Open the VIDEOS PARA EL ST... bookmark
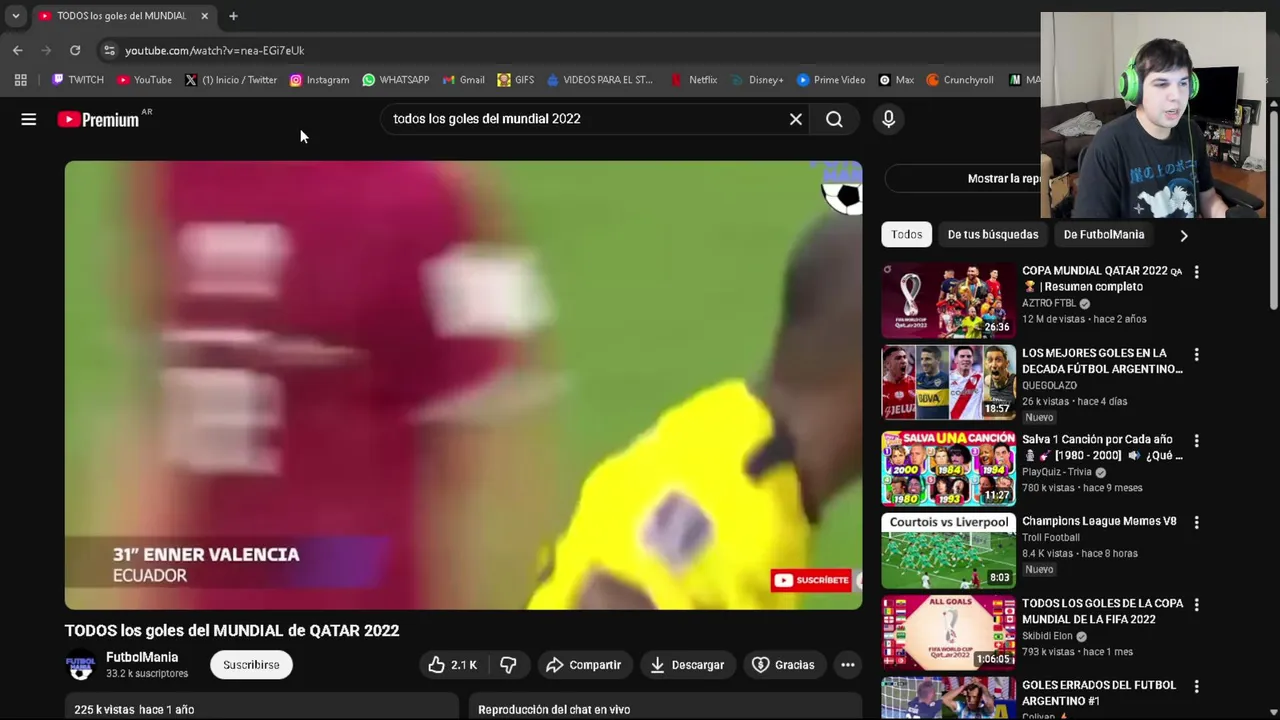Viewport: 1280px width, 720px height. pos(599,80)
